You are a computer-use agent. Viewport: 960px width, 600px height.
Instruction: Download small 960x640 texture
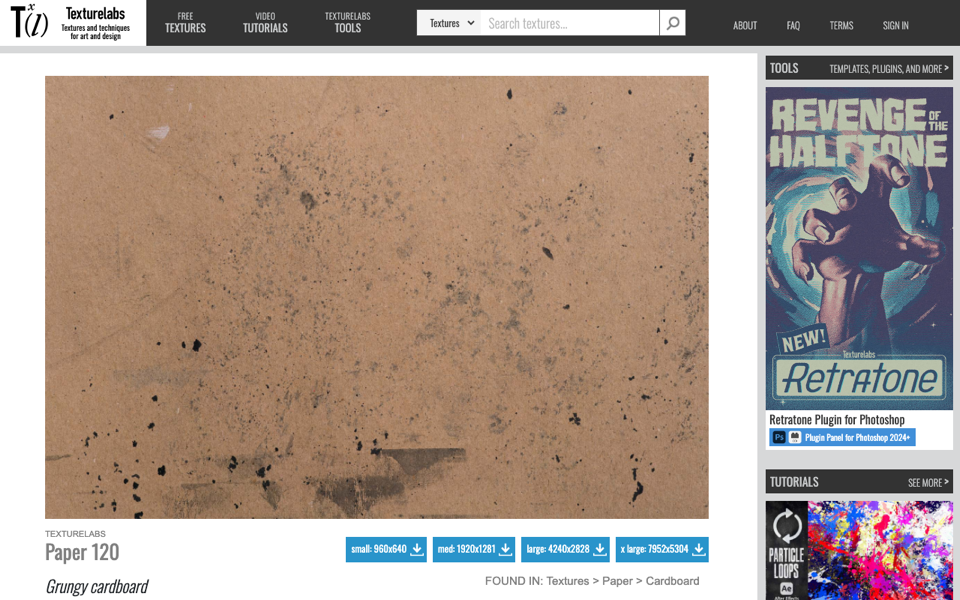[386, 549]
